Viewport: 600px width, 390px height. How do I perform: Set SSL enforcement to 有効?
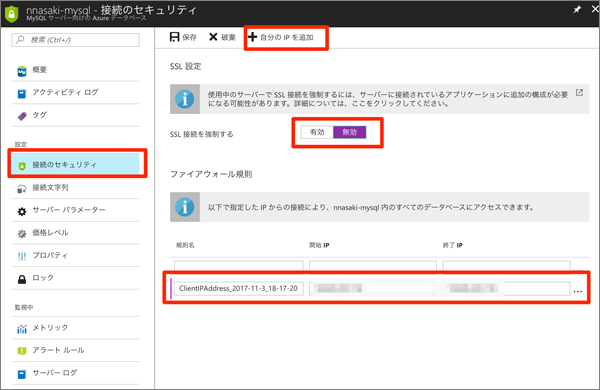(317, 132)
